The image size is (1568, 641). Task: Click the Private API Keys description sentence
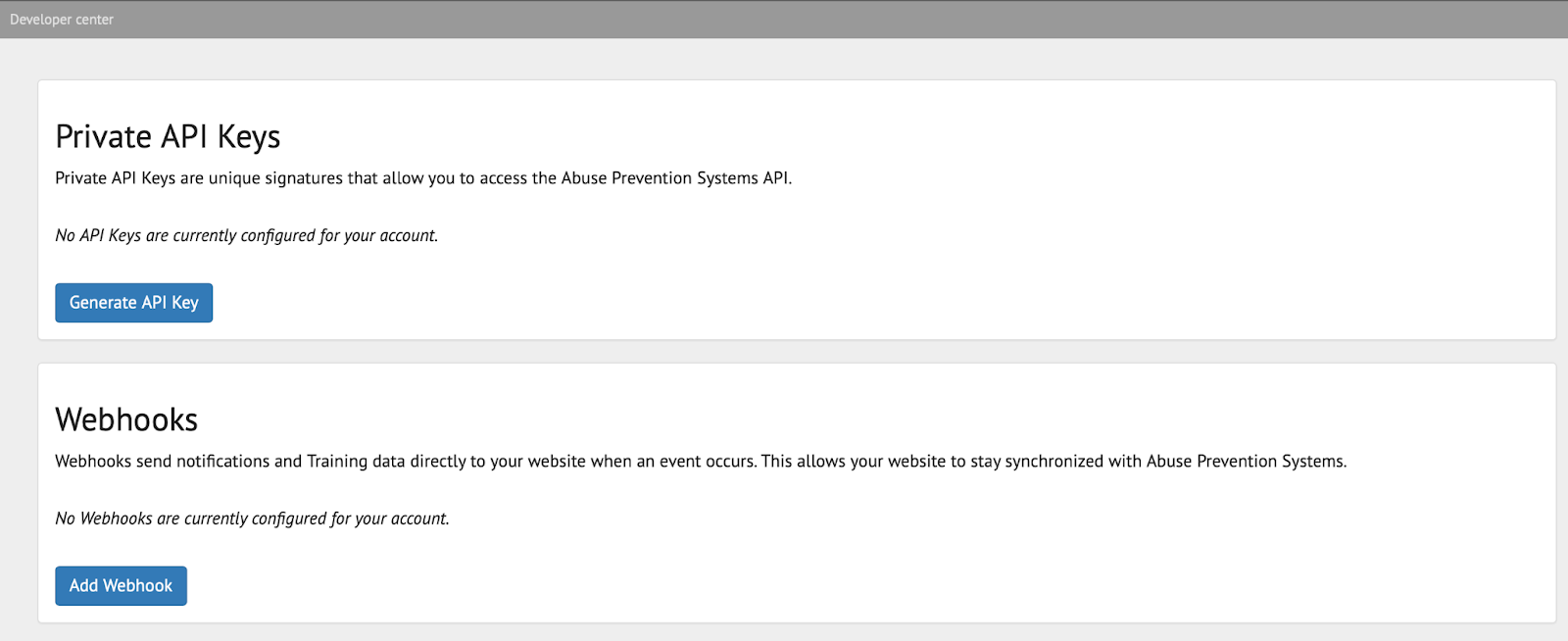423,178
